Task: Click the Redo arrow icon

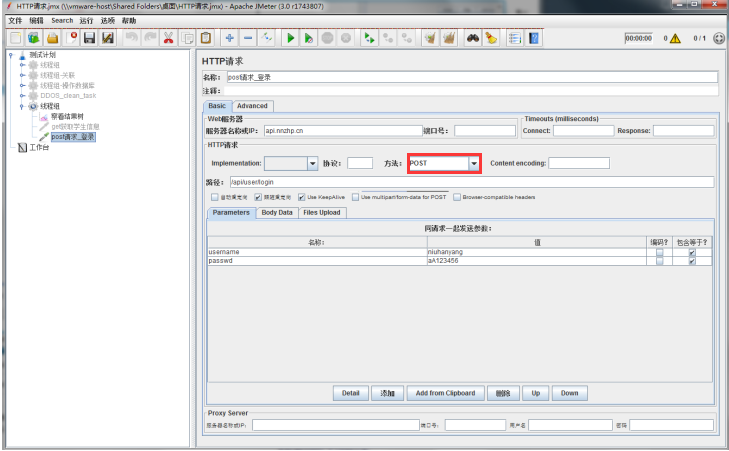Action: [150, 38]
